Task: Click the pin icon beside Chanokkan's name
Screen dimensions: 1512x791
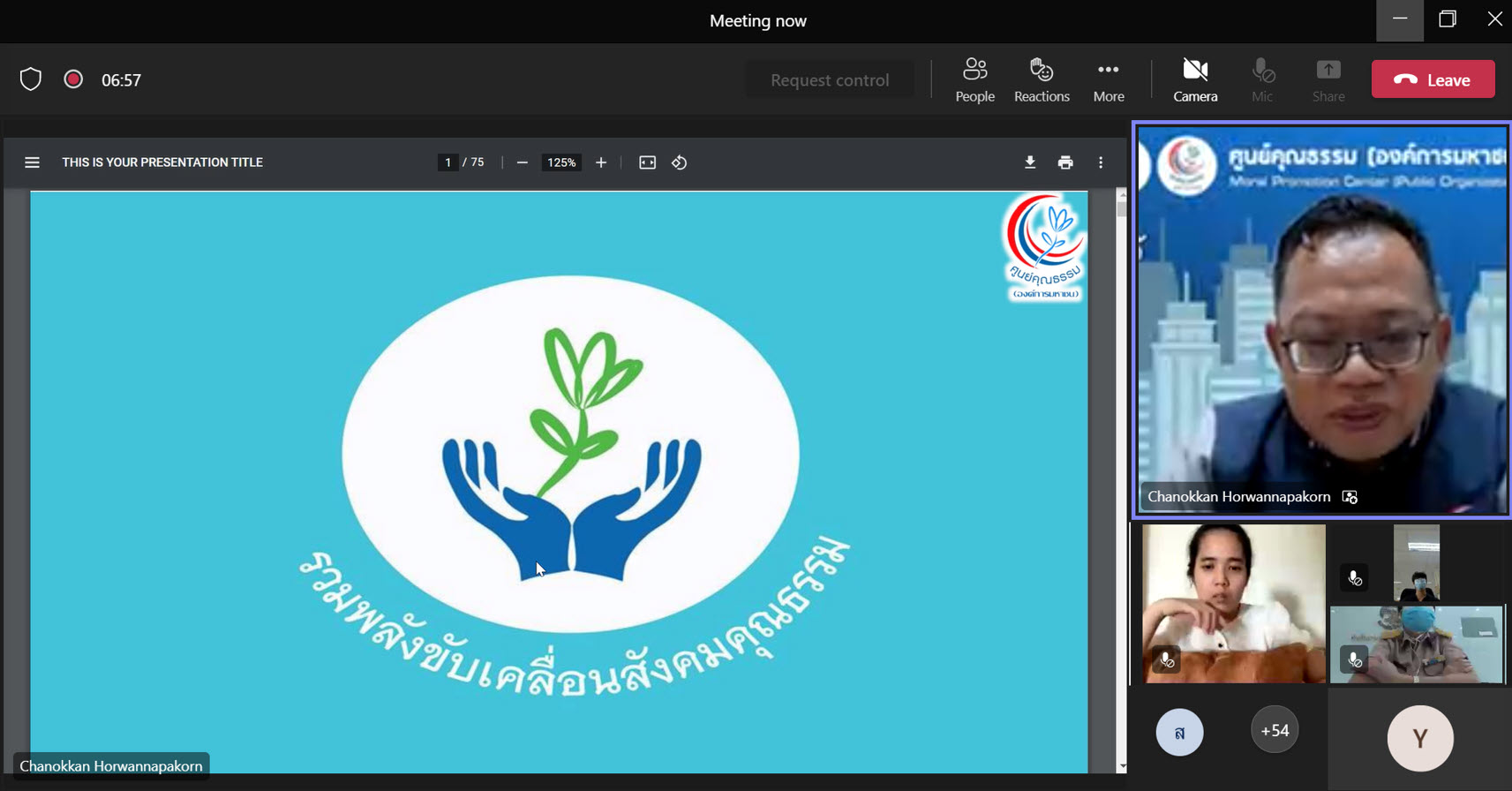Action: click(1350, 497)
